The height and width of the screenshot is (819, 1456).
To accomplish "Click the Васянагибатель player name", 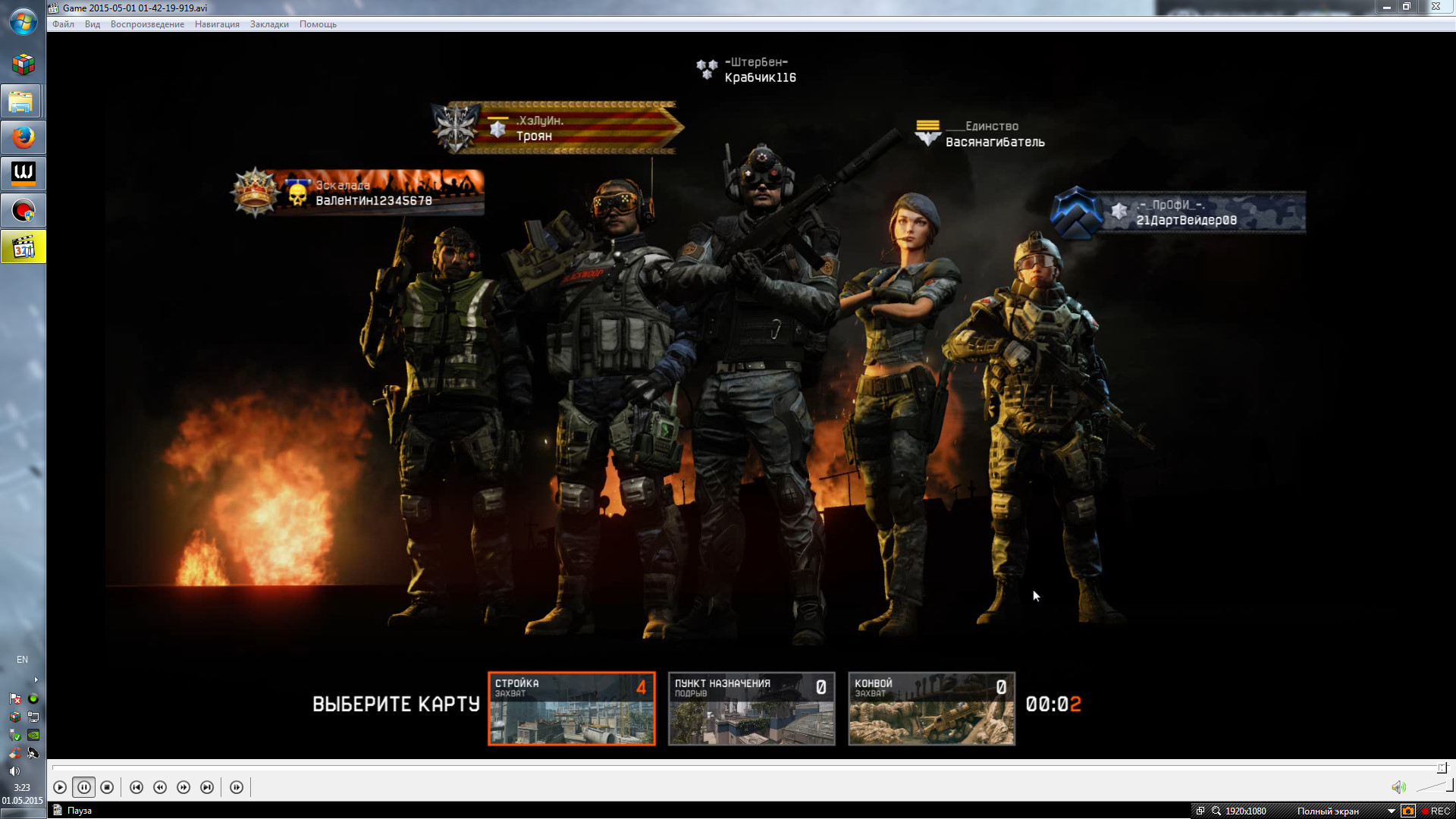I will (x=995, y=142).
